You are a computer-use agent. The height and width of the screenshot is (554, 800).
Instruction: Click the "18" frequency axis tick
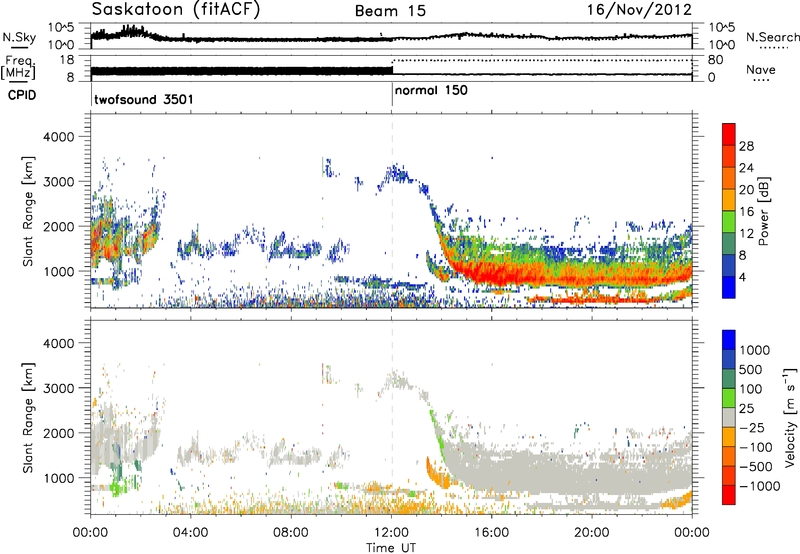tap(67, 60)
